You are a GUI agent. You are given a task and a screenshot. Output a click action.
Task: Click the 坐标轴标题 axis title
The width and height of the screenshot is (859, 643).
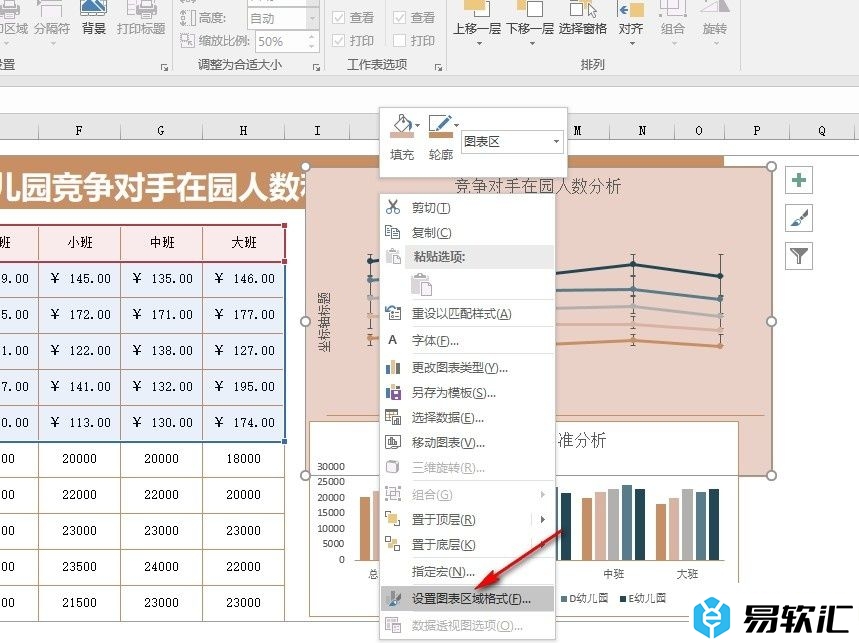click(324, 322)
